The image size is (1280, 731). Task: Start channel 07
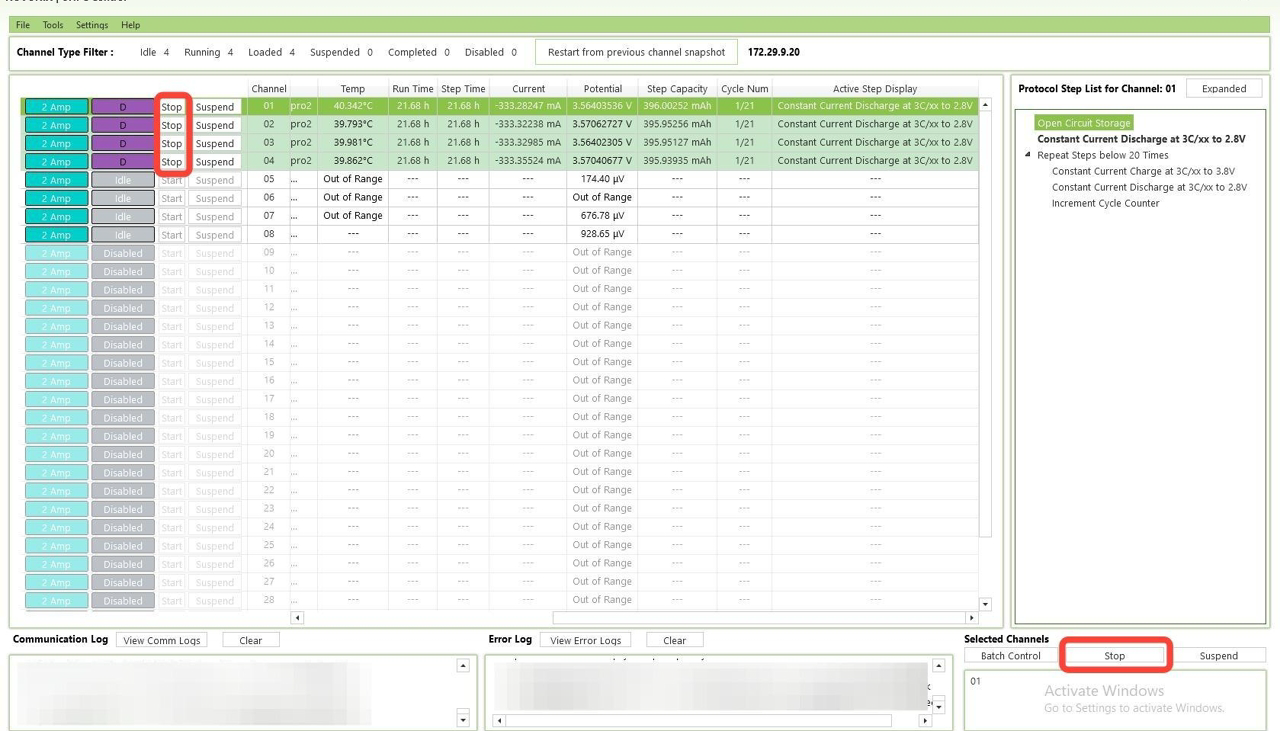(172, 217)
